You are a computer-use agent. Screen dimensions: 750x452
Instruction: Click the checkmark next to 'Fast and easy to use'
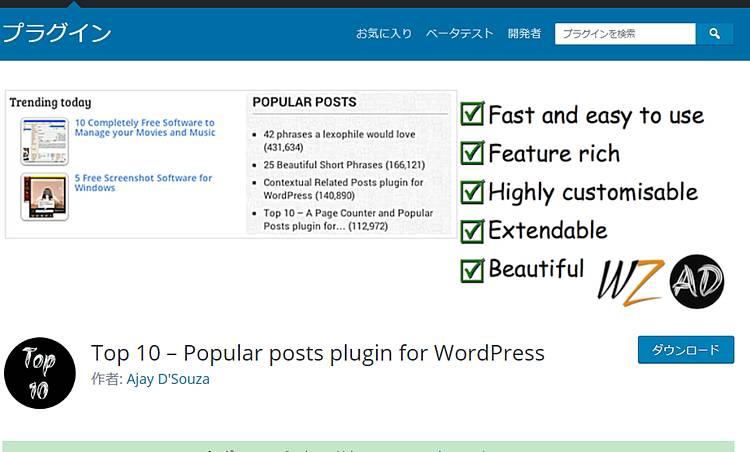pyautogui.click(x=473, y=114)
